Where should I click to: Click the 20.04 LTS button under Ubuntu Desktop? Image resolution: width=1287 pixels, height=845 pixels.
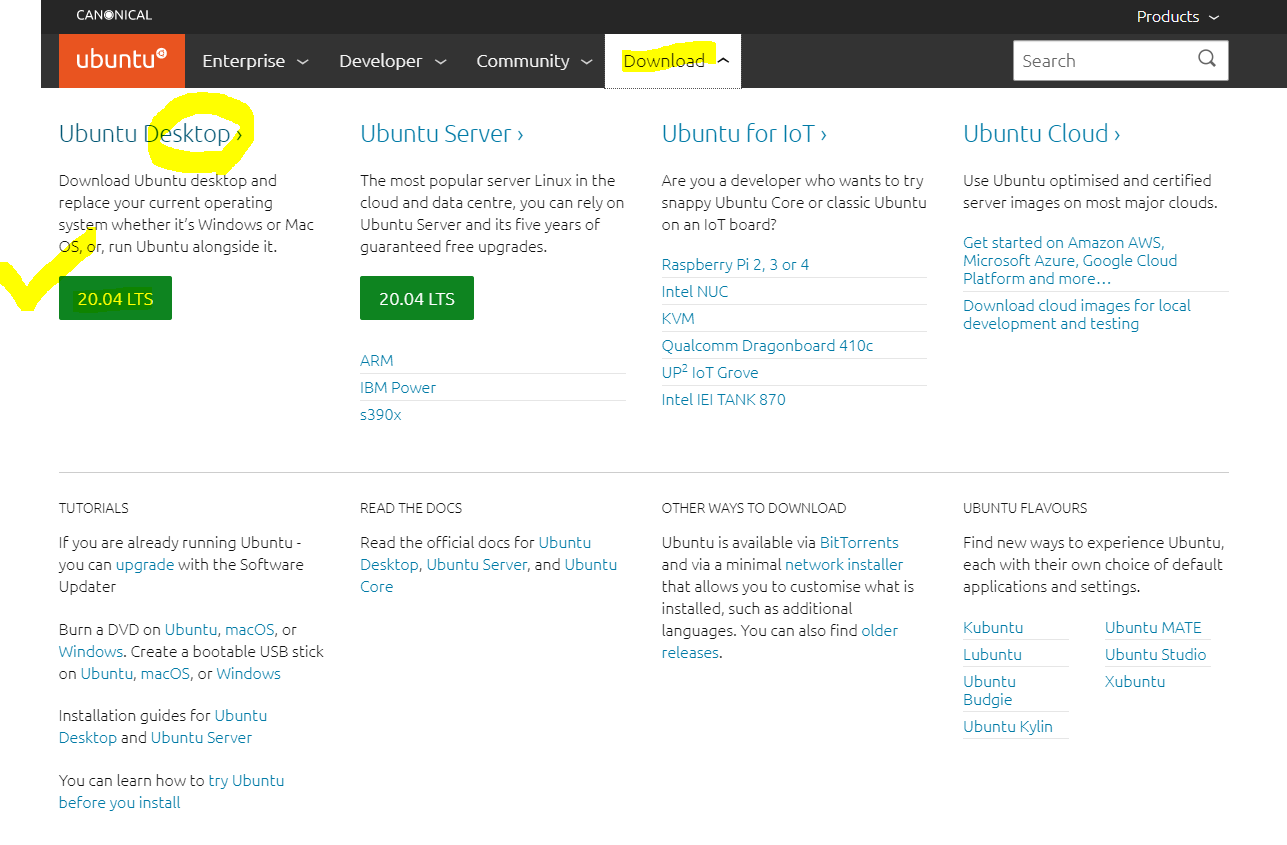coord(115,298)
